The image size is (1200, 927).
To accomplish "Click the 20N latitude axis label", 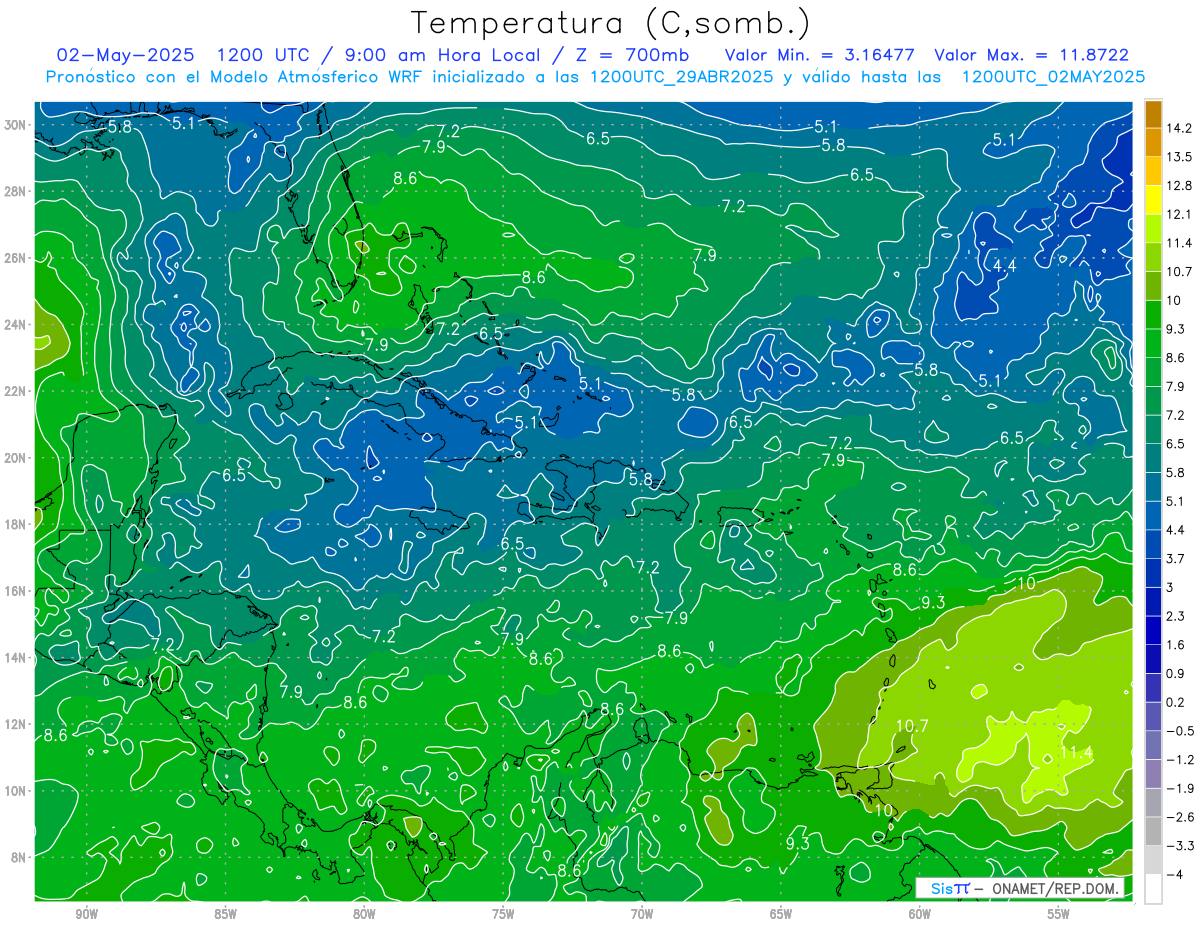I will tap(16, 458).
